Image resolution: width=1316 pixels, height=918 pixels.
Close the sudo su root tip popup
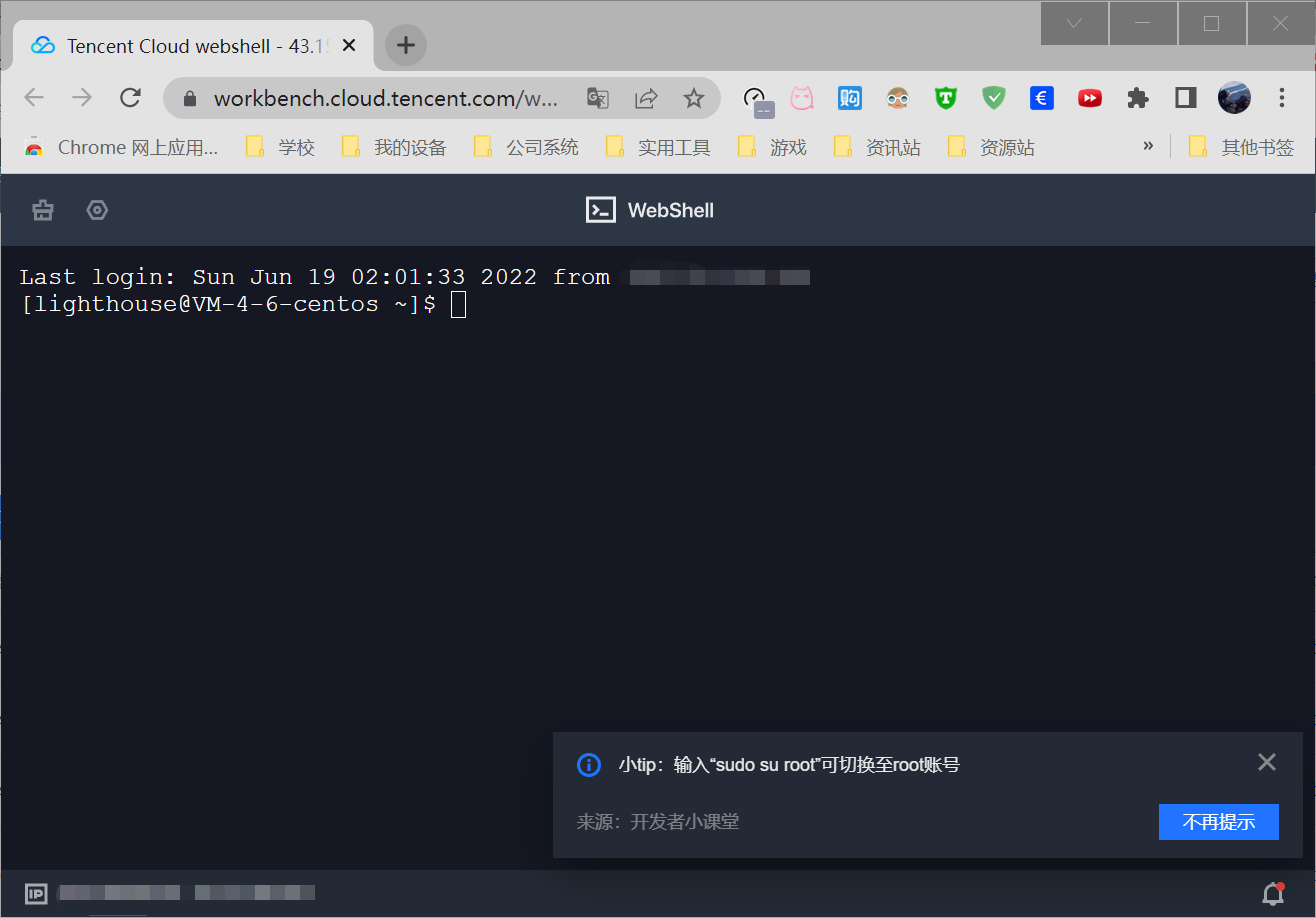(1267, 762)
